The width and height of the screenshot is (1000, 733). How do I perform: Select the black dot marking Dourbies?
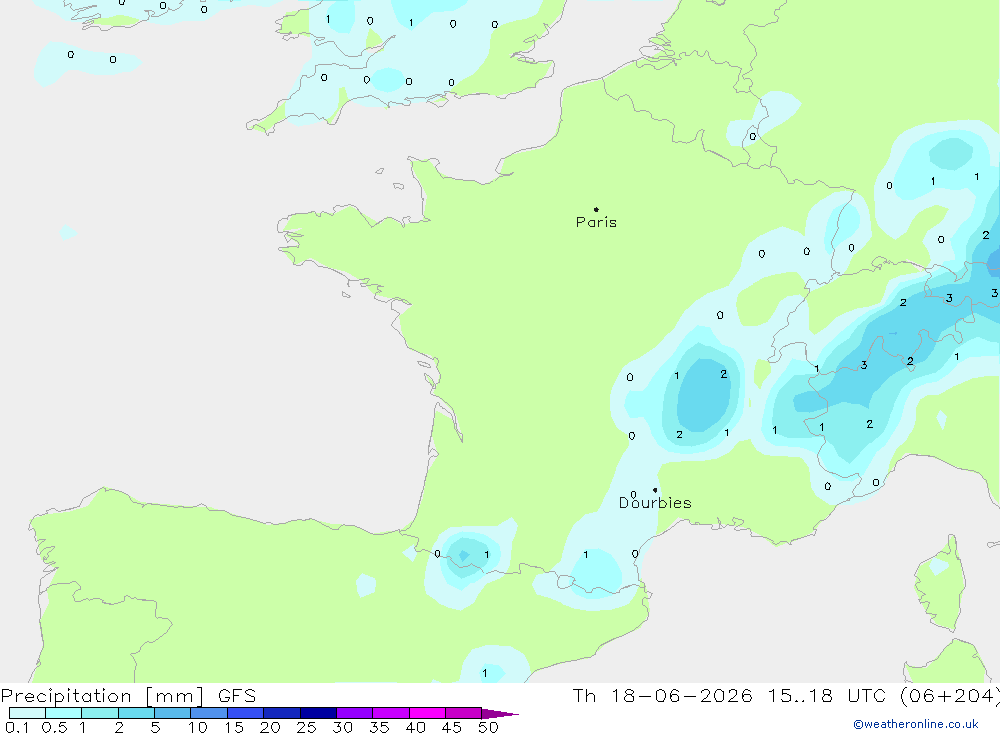click(655, 490)
